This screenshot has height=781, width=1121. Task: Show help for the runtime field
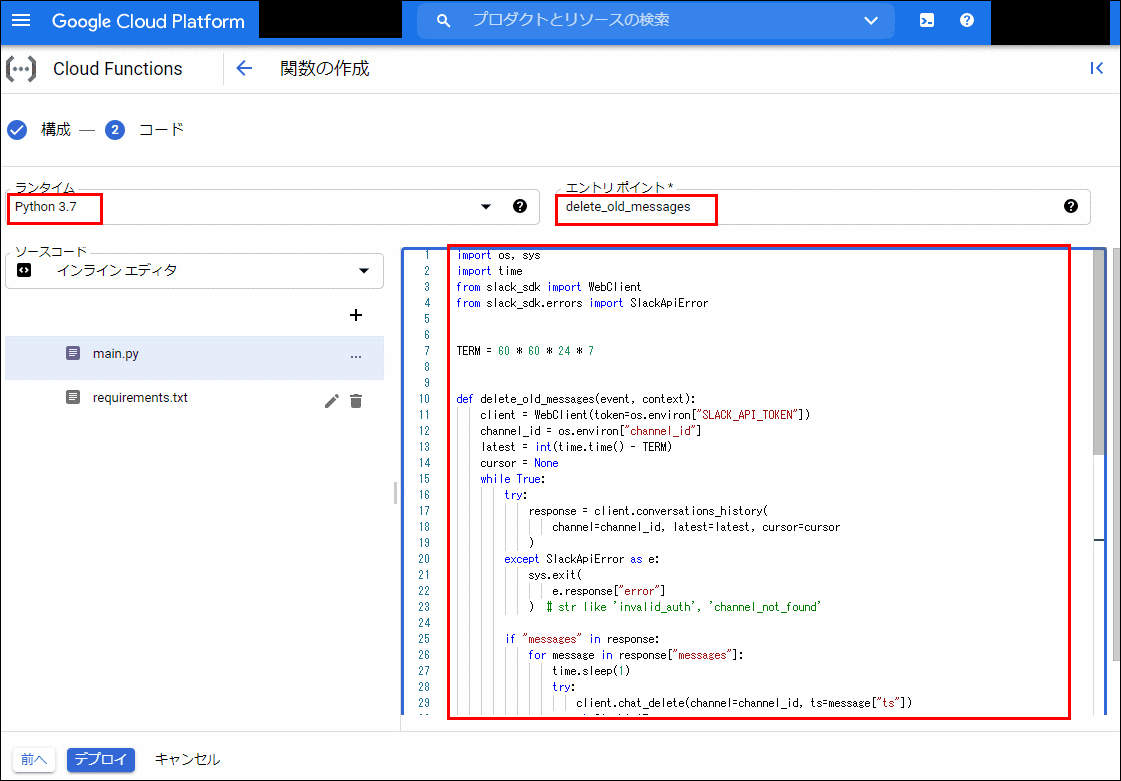coord(520,206)
